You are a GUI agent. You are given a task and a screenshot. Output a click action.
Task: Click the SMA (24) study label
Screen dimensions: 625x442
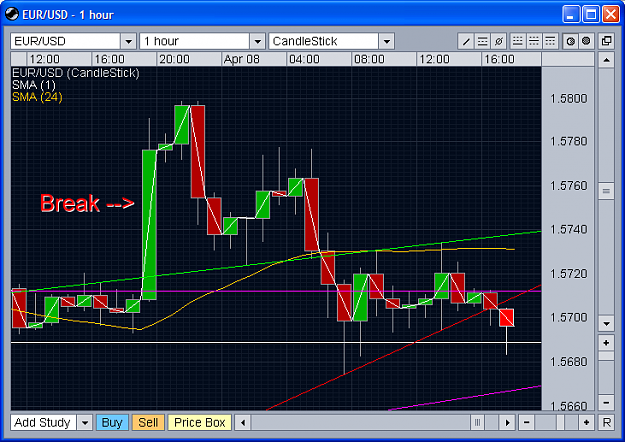37,97
